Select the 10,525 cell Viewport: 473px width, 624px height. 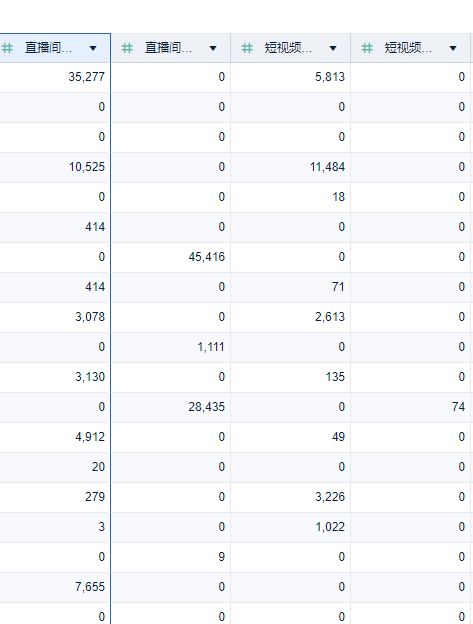[x=55, y=167]
